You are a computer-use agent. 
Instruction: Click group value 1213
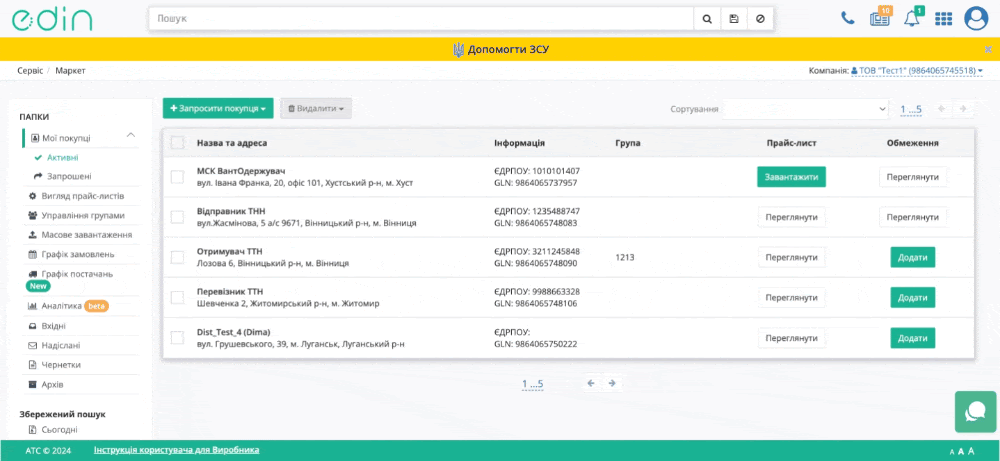[x=625, y=258]
